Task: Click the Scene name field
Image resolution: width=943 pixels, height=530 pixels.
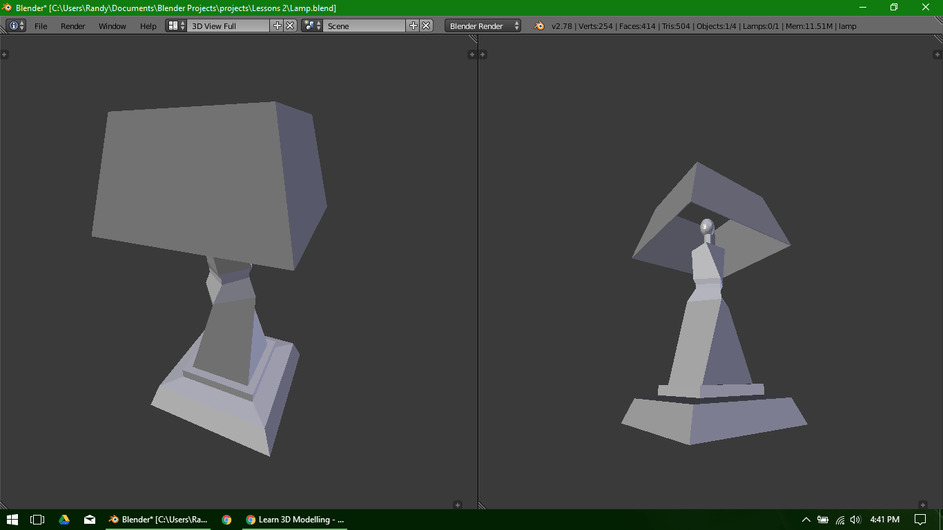Action: click(x=364, y=26)
